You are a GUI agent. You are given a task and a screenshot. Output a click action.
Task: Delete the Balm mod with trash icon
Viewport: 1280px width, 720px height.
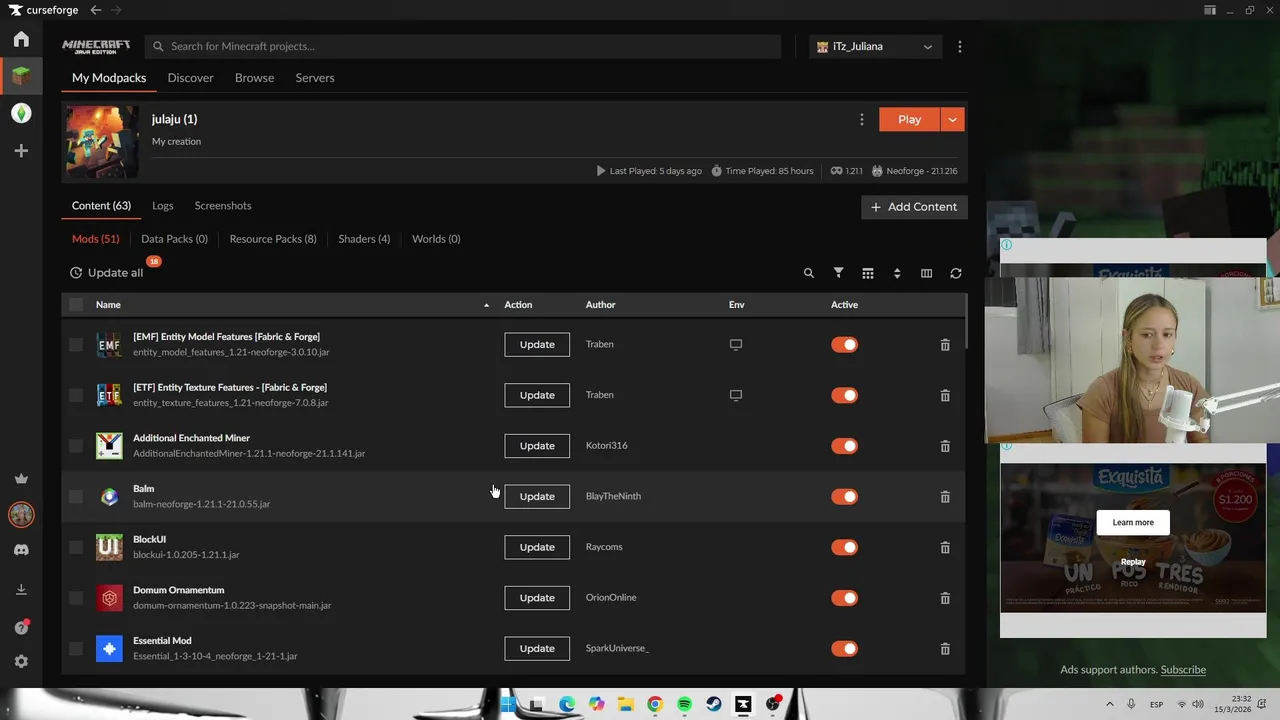(x=945, y=497)
